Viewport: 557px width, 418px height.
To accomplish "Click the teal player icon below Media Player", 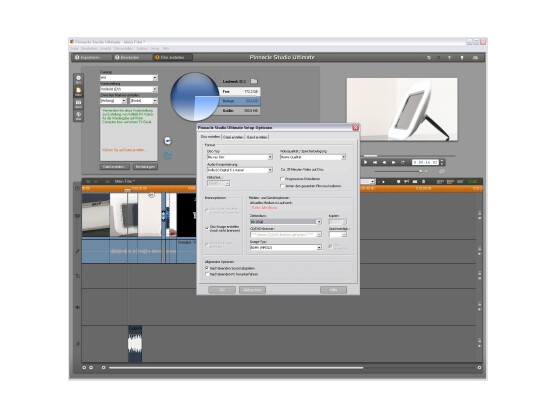I will pos(168,155).
